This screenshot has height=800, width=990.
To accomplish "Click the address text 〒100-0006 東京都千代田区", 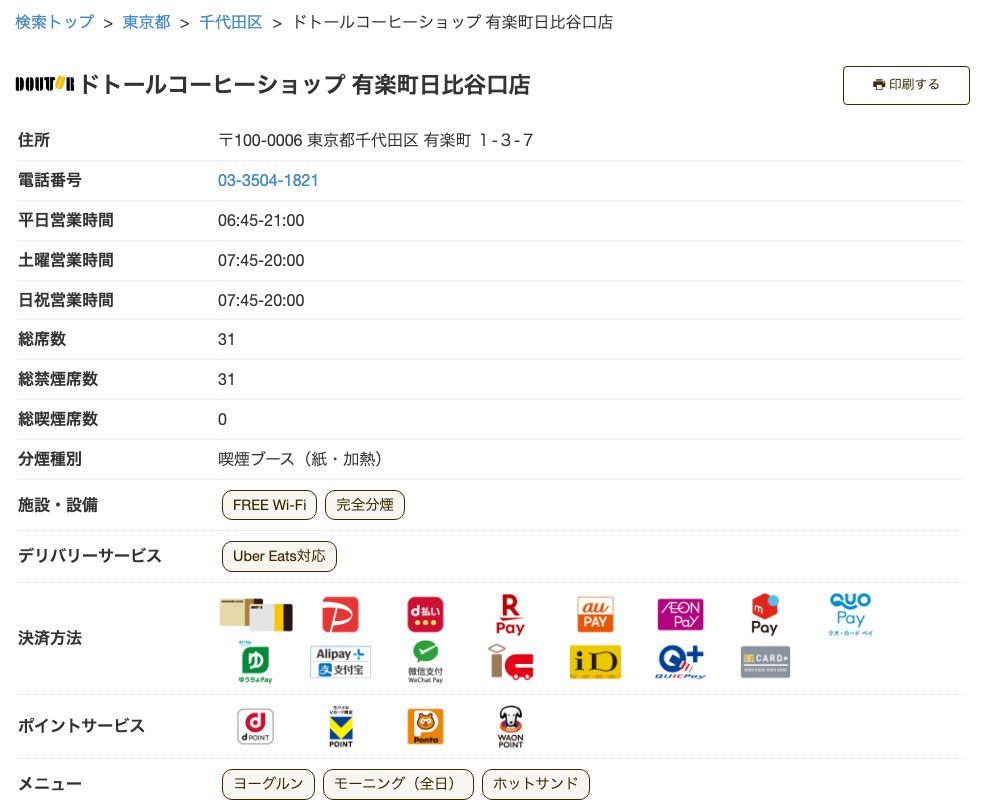I will click(x=318, y=140).
